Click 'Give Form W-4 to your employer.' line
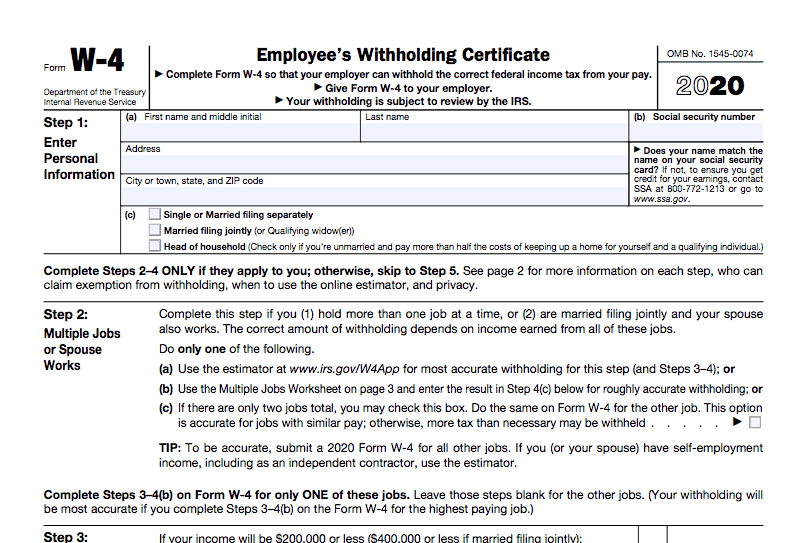Screen dimensions: 808x543 (x=403, y=88)
